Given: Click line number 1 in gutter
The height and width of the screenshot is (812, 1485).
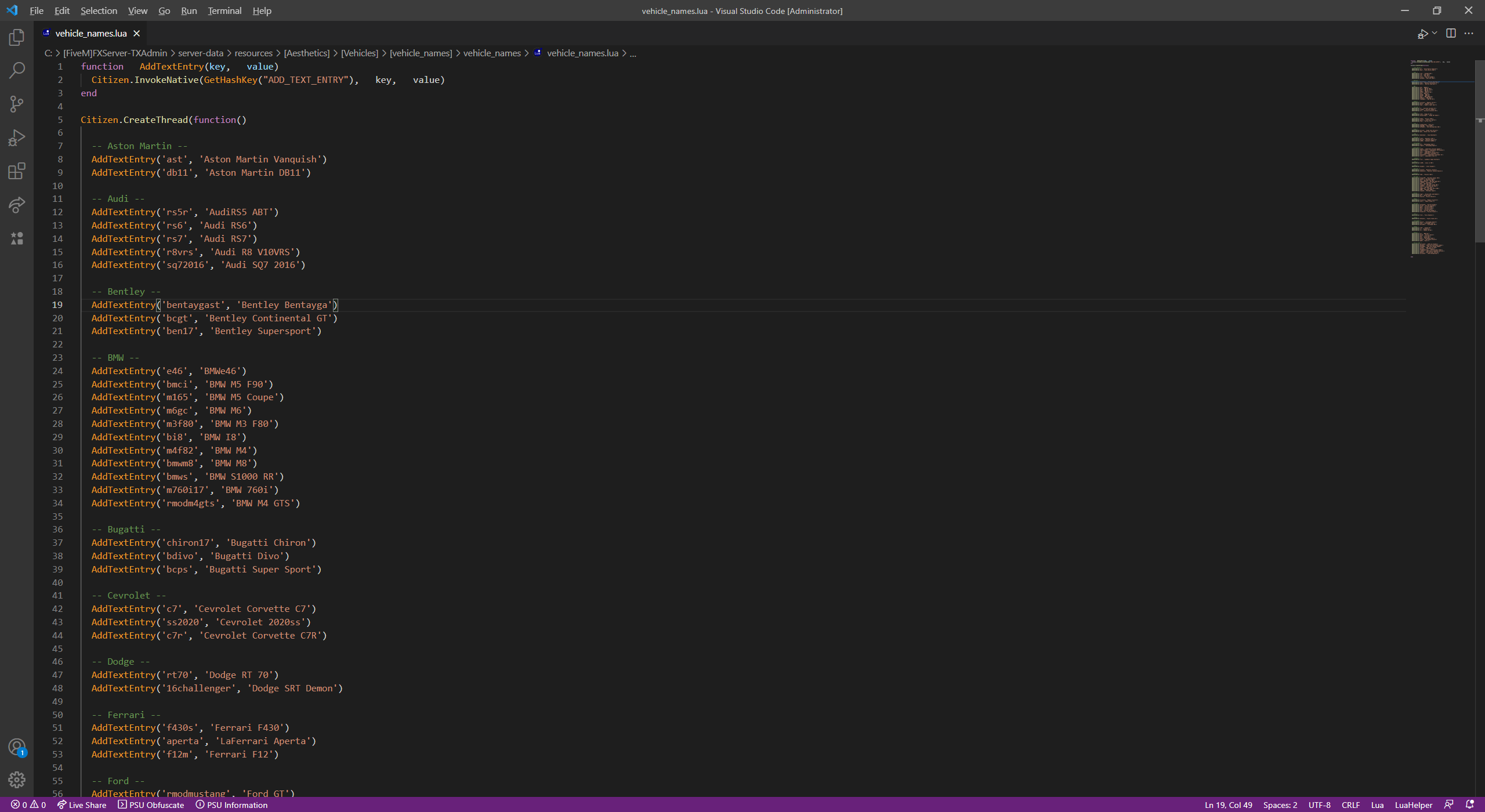Looking at the screenshot, I should (60, 66).
